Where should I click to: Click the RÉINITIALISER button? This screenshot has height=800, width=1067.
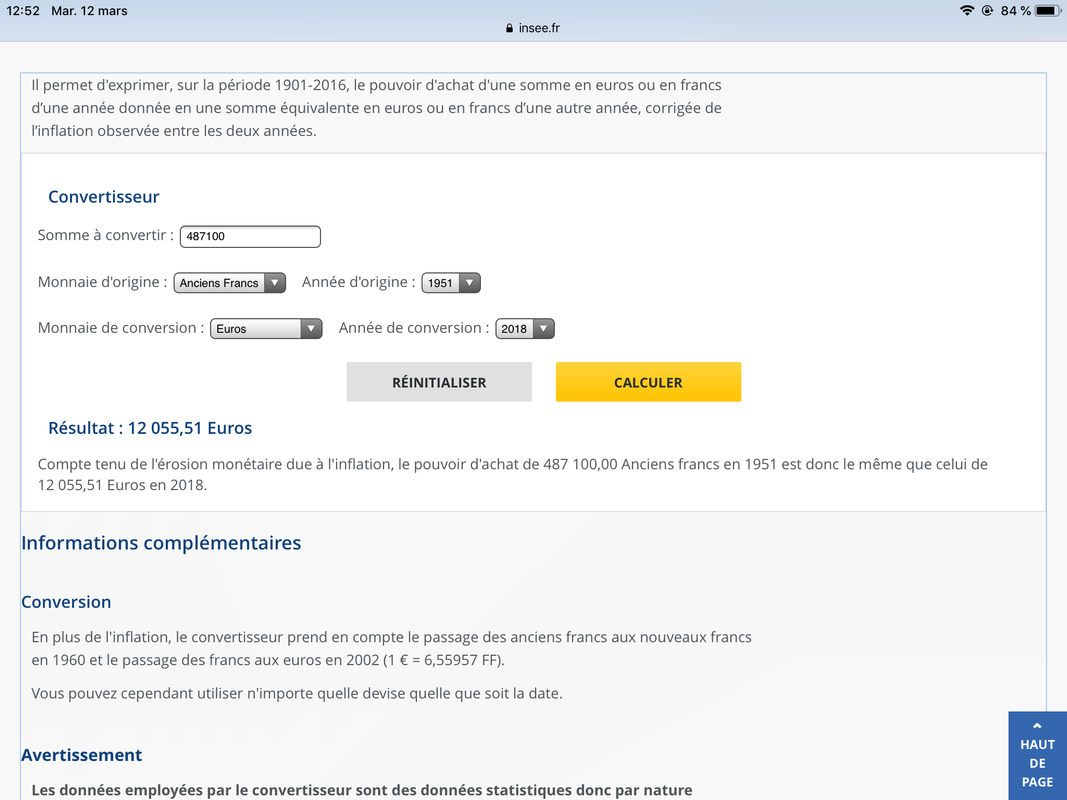pyautogui.click(x=439, y=382)
